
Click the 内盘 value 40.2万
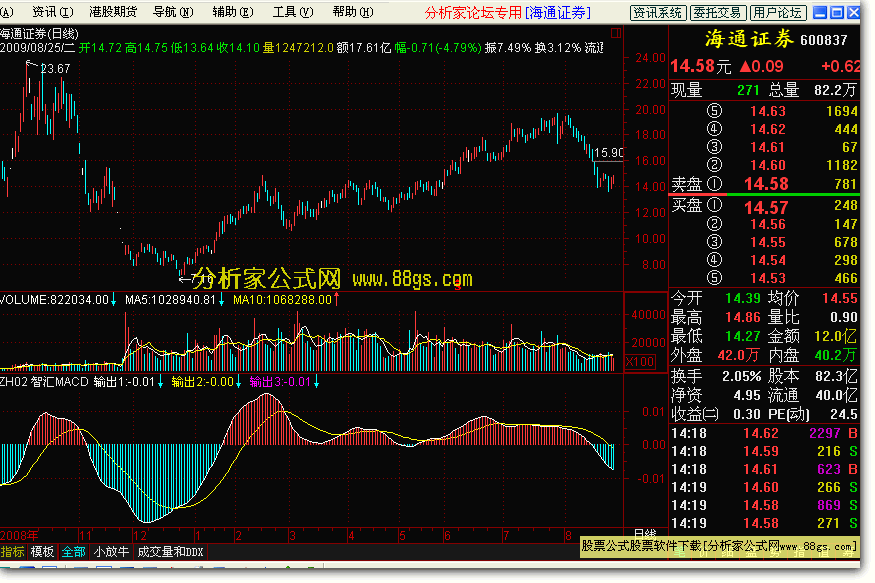coord(835,355)
